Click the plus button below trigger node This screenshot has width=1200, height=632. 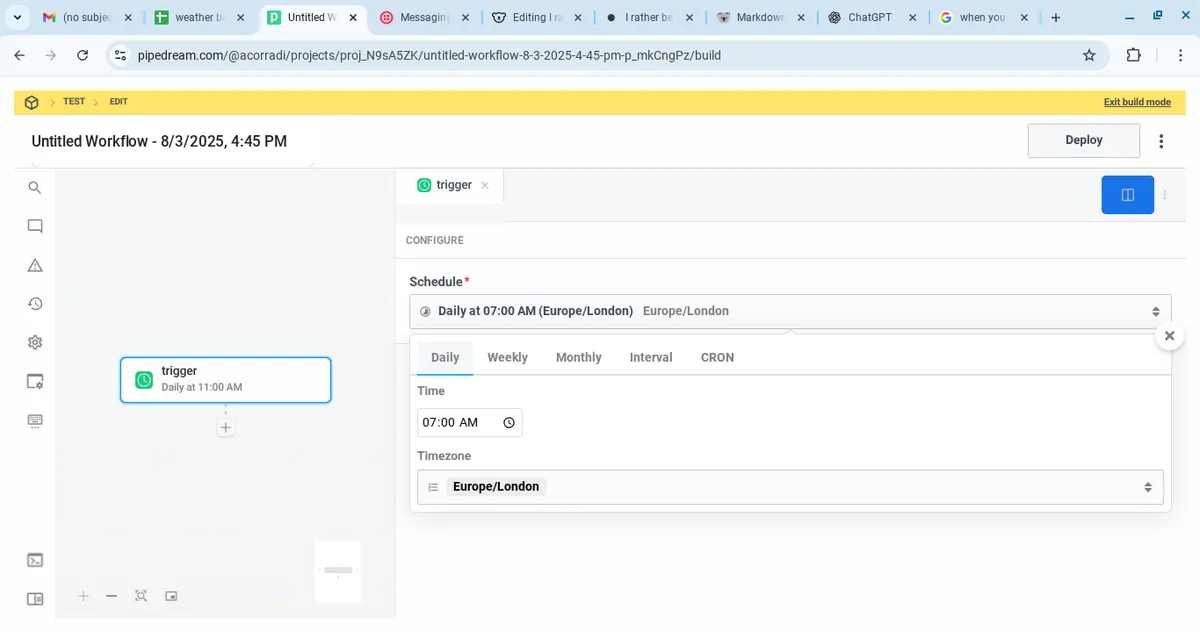click(x=226, y=428)
